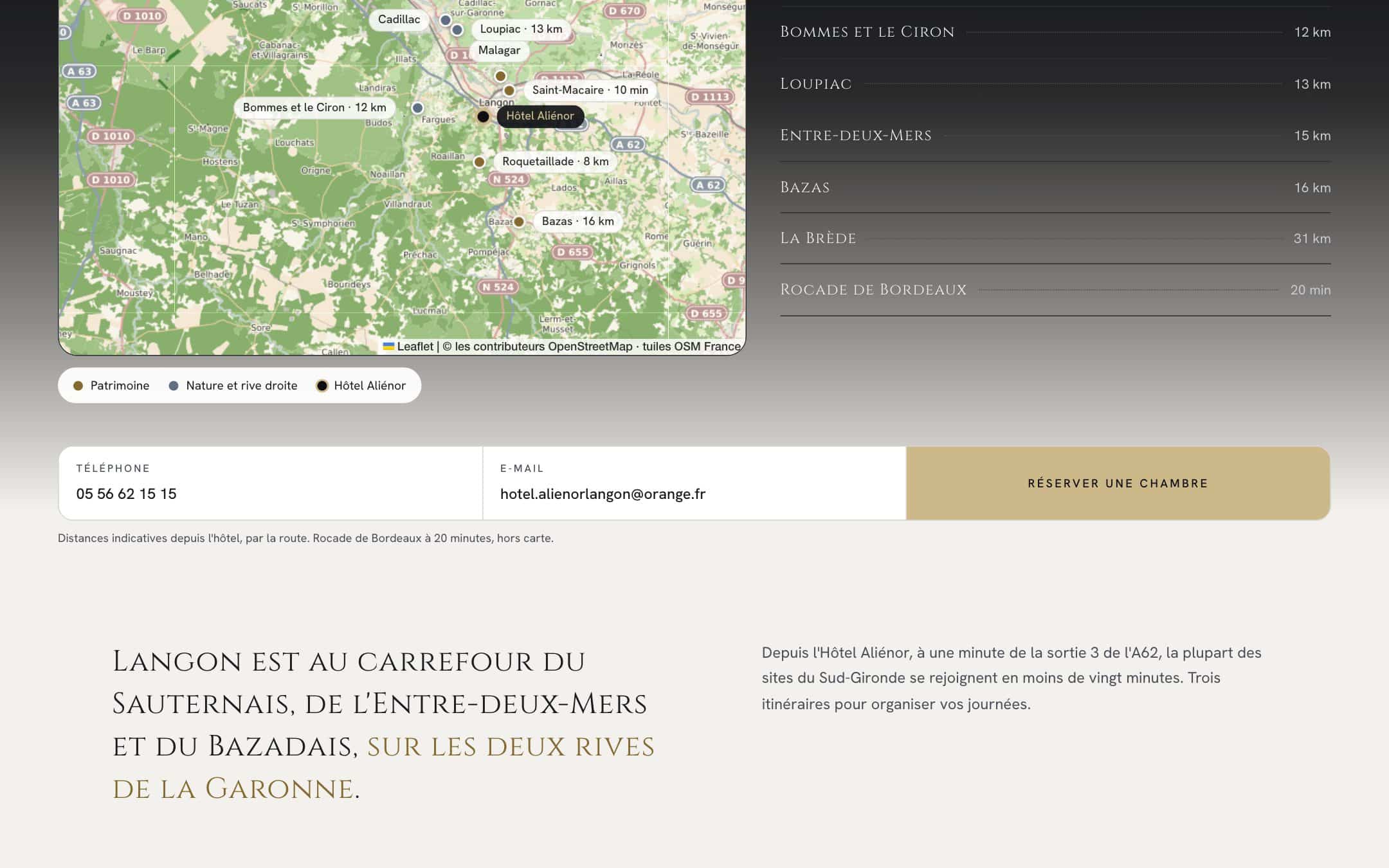This screenshot has width=1389, height=868.
Task: Click the Rocade de Bordeaux 20 min row
Action: tap(1055, 290)
